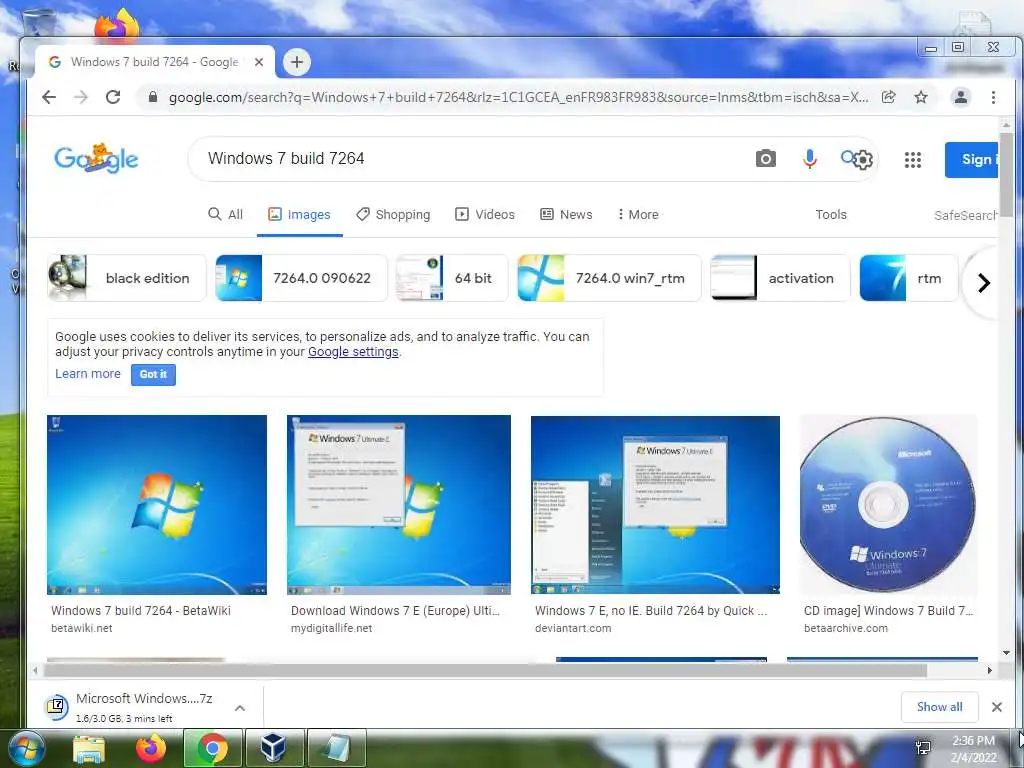Open Windows Explorer from the taskbar
1024x768 pixels.
[x=89, y=749]
